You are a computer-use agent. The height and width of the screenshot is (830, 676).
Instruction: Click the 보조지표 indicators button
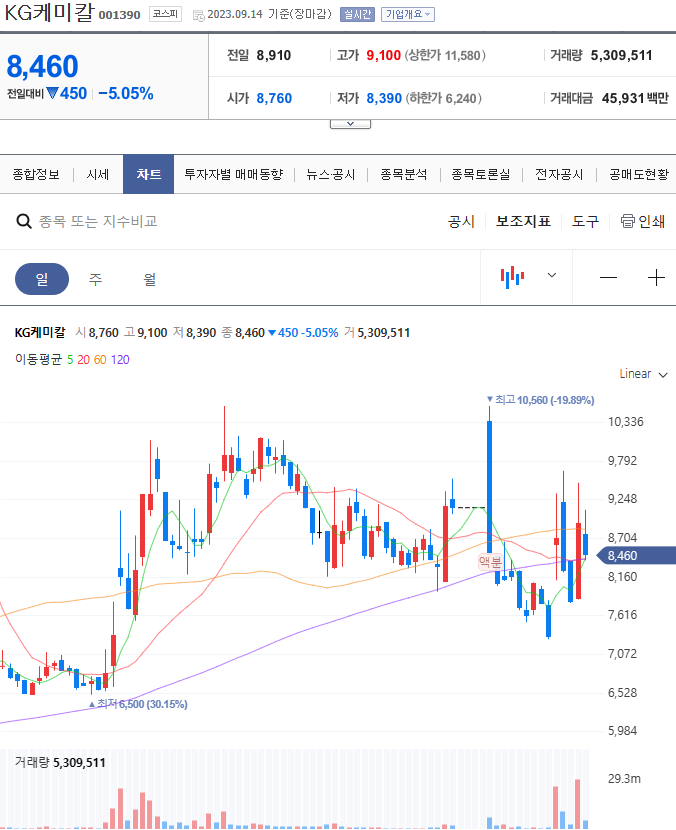coord(523,221)
